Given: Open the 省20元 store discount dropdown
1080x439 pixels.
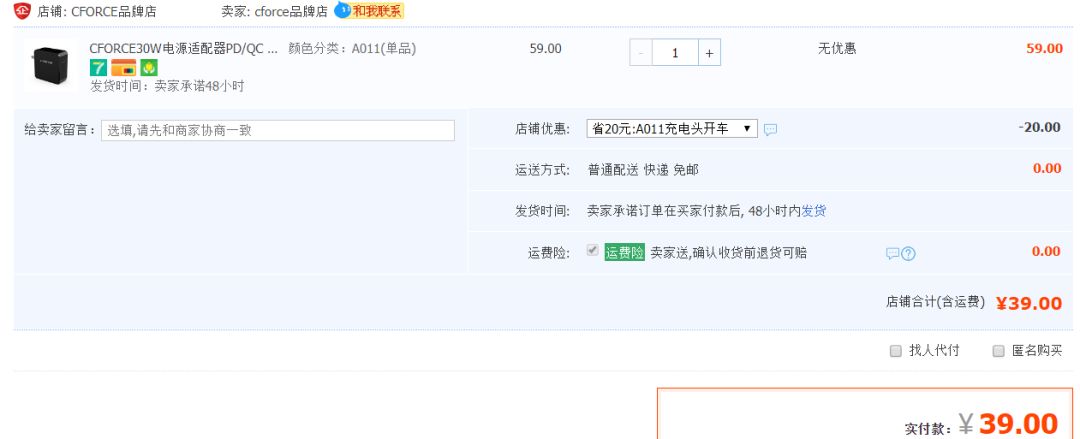Looking at the screenshot, I should 672,129.
